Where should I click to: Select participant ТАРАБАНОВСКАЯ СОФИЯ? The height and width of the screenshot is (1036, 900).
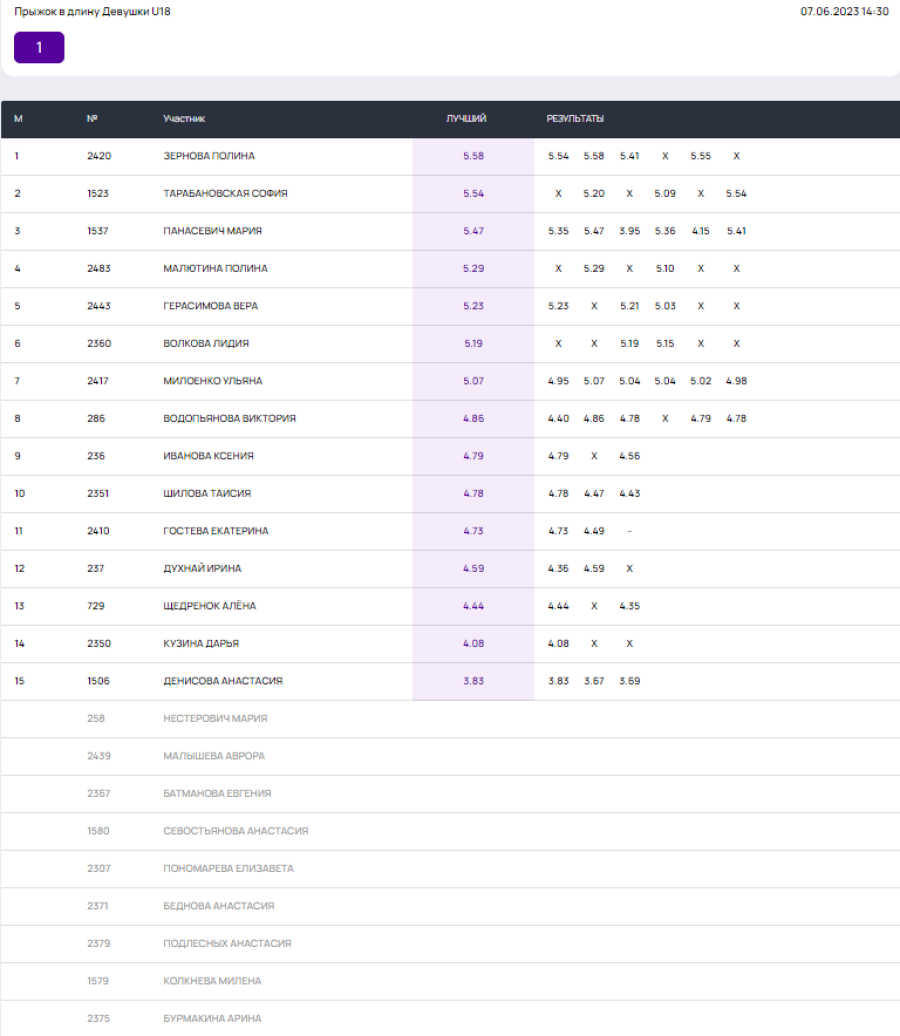pyautogui.click(x=225, y=193)
